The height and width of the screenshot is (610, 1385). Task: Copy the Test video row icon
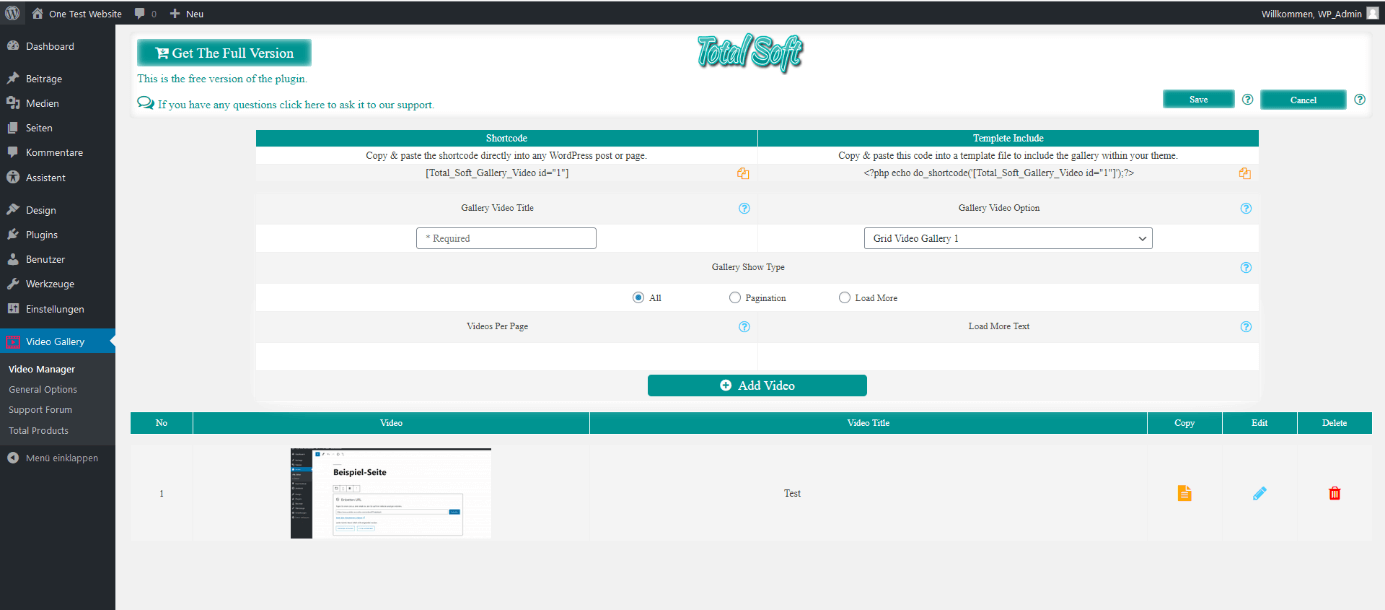pyautogui.click(x=1184, y=493)
